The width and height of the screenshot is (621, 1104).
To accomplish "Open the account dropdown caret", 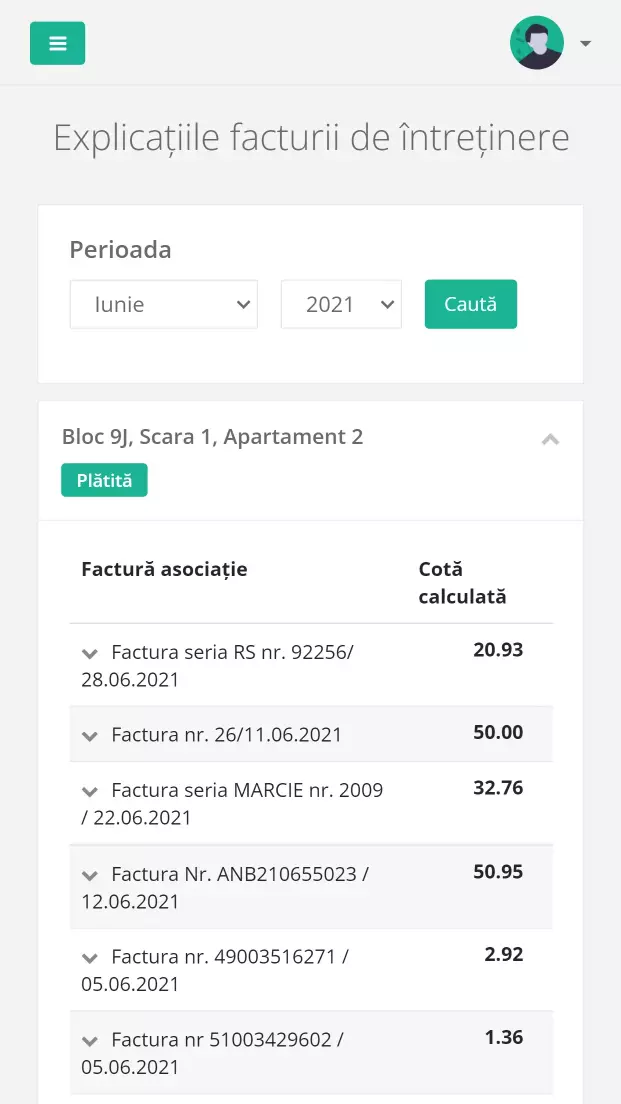I will pyautogui.click(x=586, y=43).
